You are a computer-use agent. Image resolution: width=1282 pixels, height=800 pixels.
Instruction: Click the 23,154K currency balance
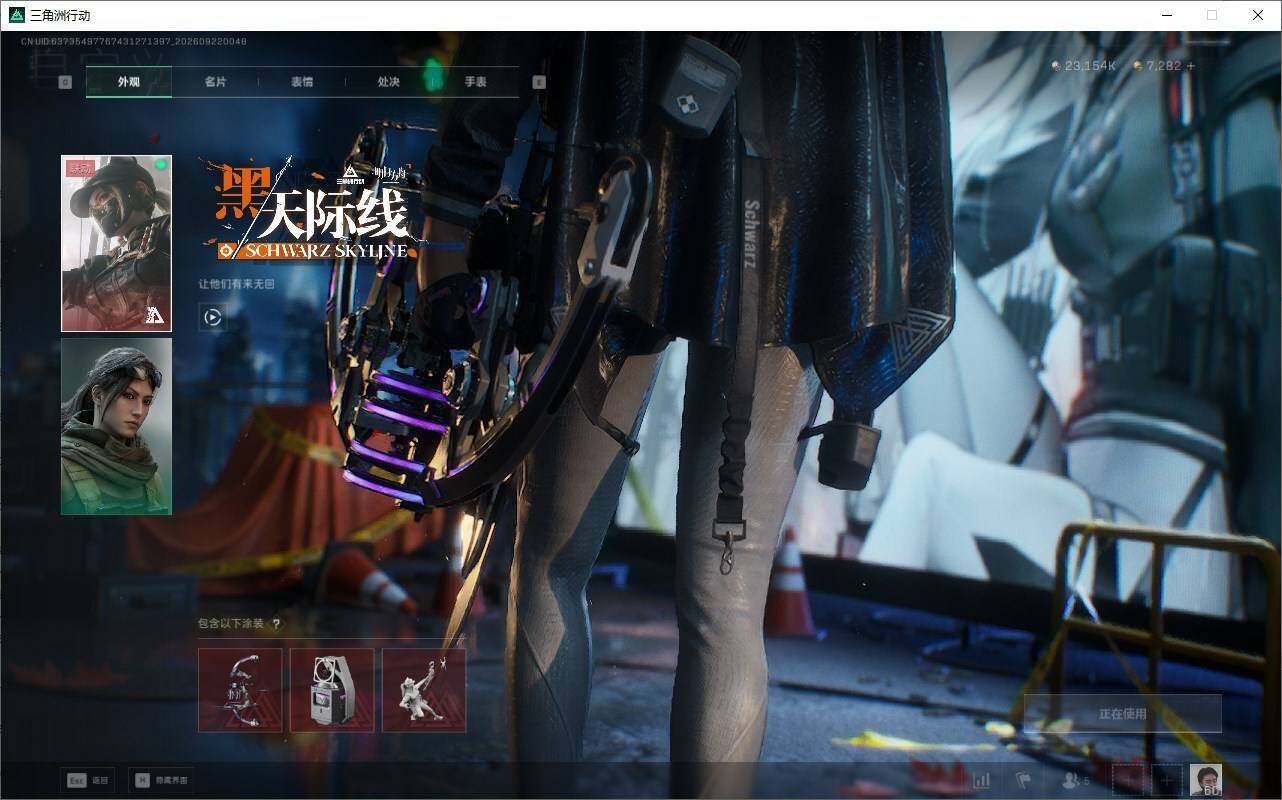[x=1084, y=66]
